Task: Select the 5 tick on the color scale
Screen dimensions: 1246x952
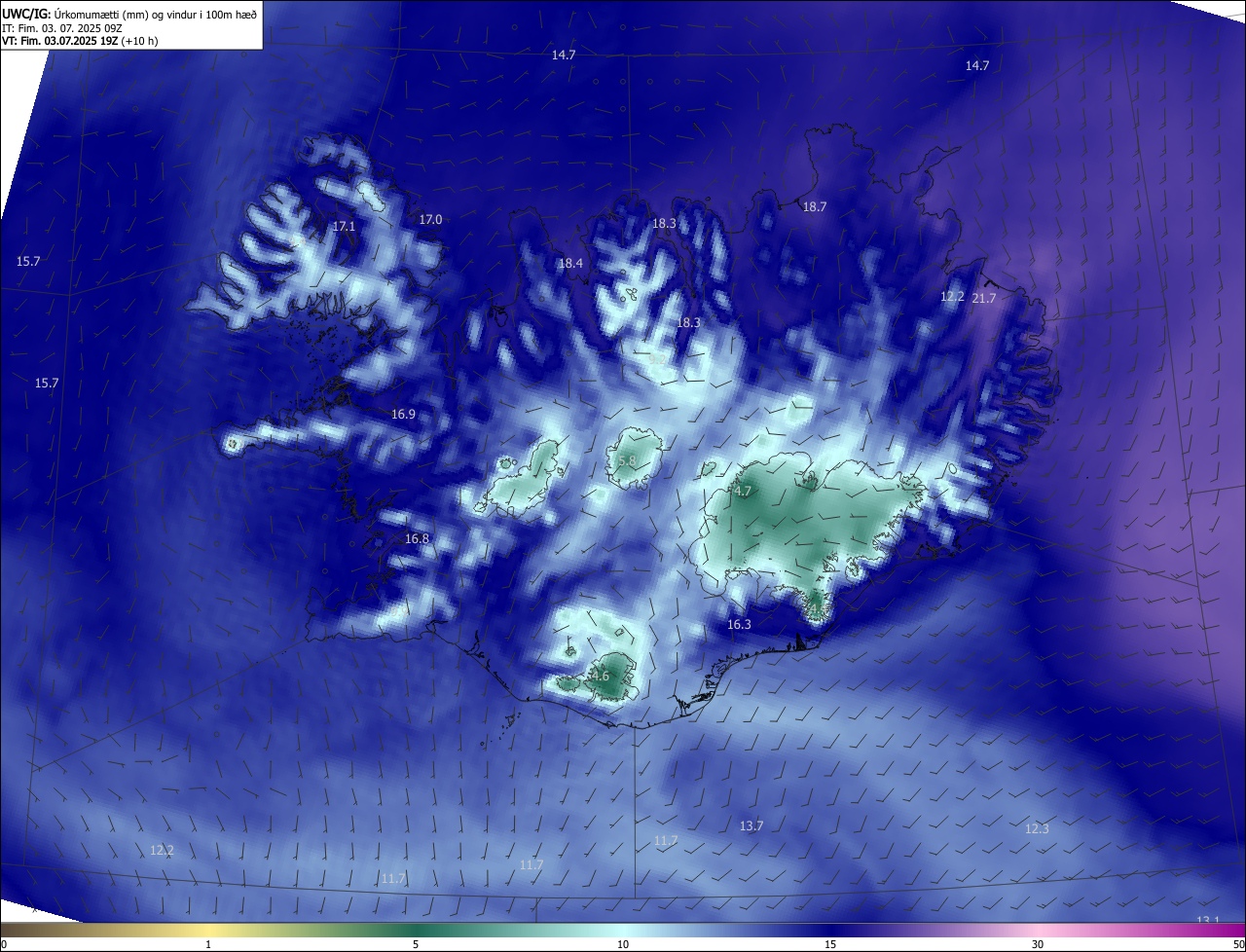Action: 416,945
